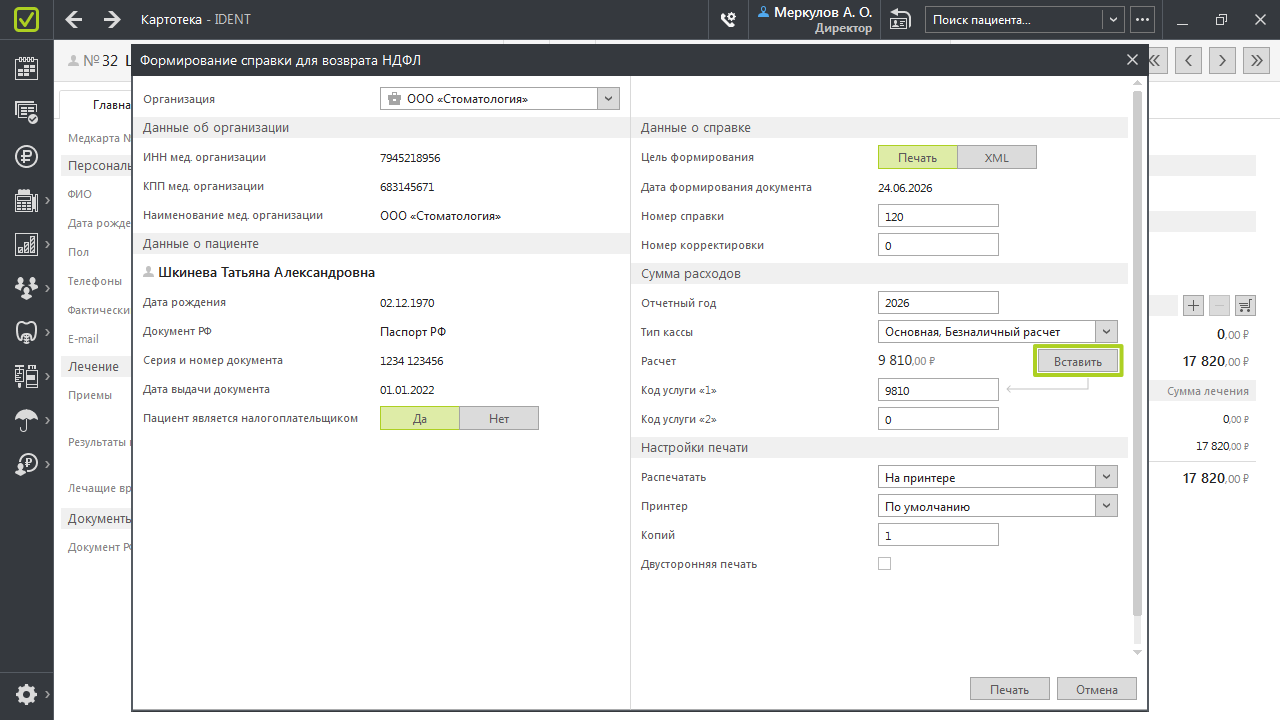
Task: Open the medicine bottles icon in the sidebar
Action: [x=26, y=376]
